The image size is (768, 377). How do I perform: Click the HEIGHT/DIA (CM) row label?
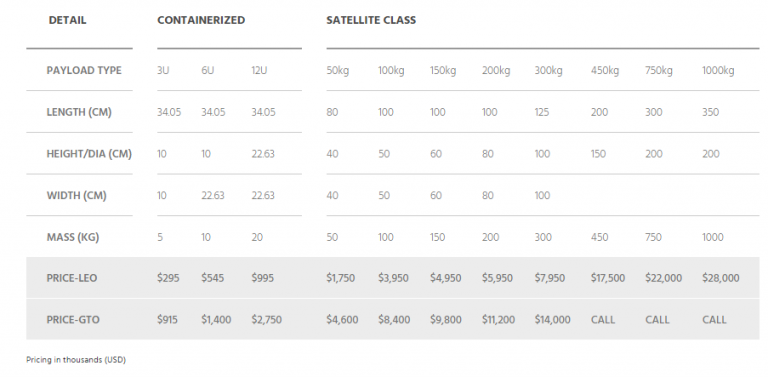tap(89, 154)
